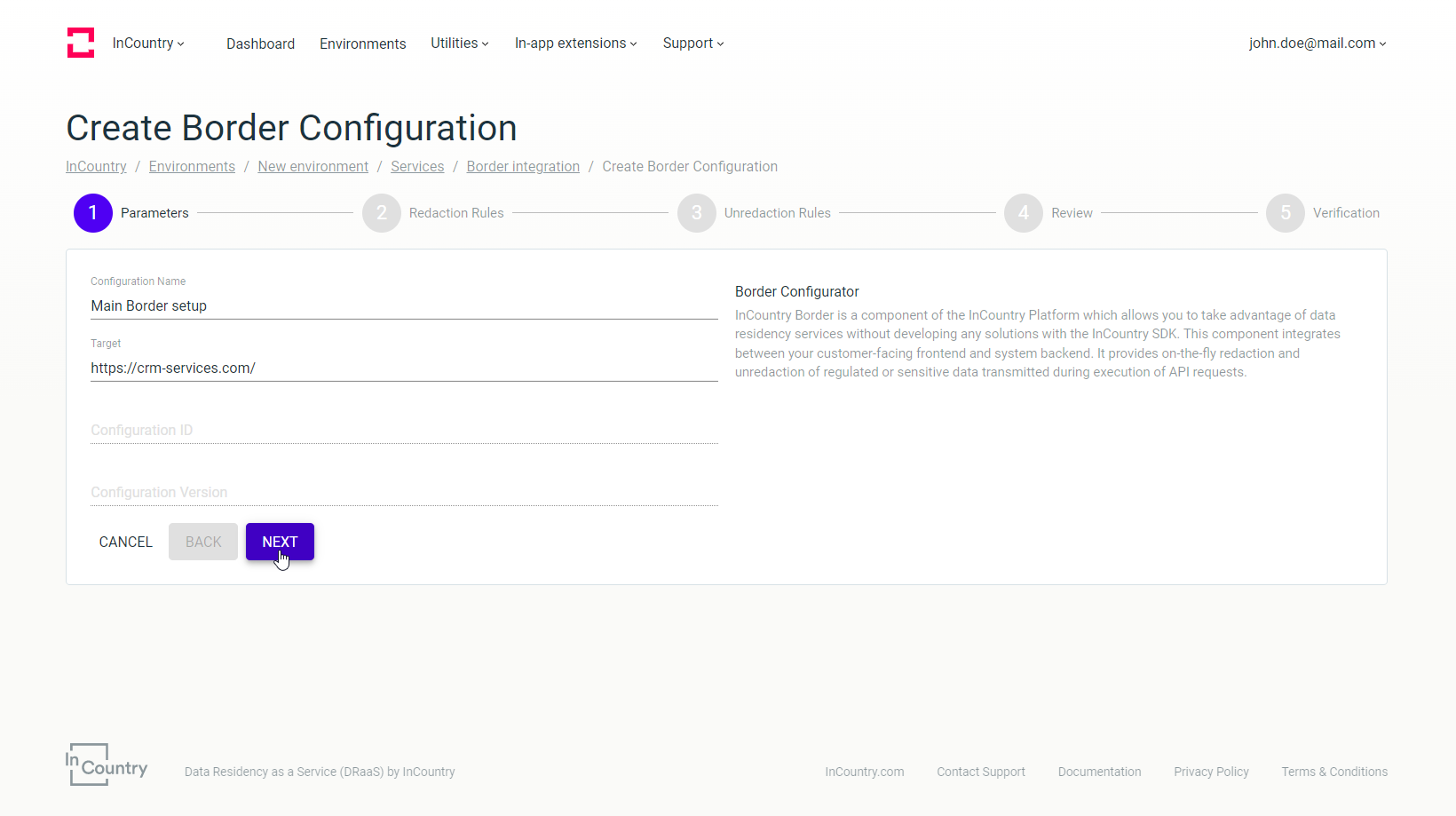Open the Environments menu item

[x=362, y=44]
